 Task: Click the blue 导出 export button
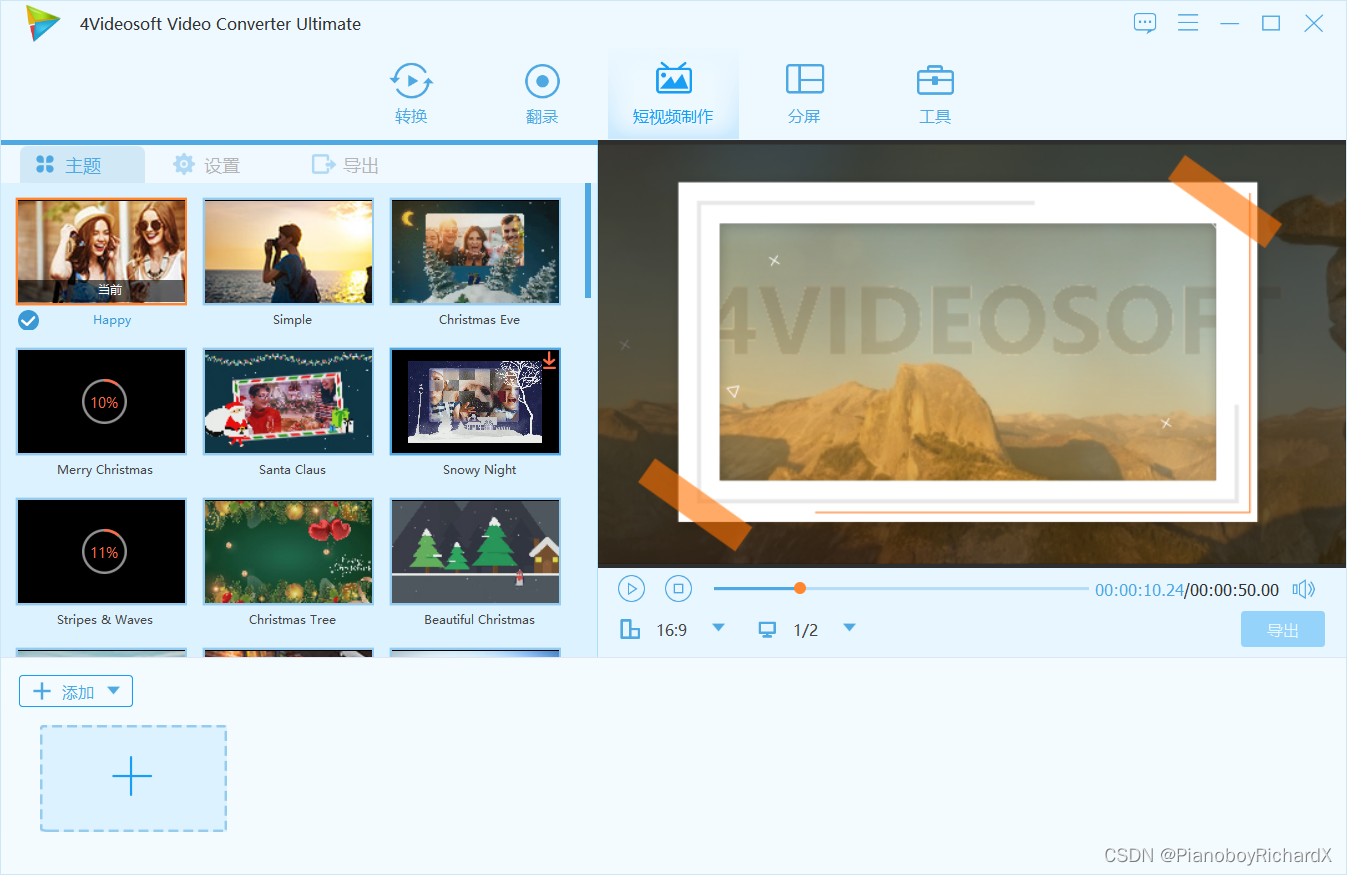[1283, 629]
